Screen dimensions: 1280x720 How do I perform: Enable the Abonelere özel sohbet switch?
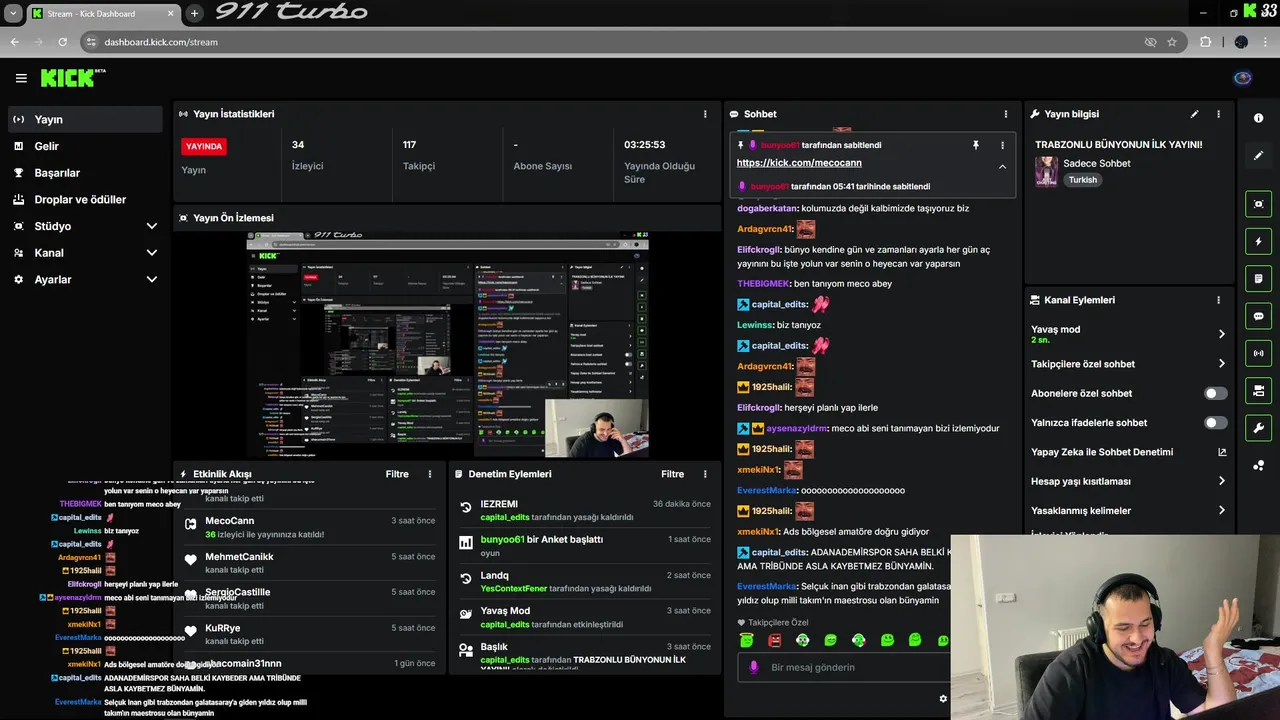coord(1215,394)
